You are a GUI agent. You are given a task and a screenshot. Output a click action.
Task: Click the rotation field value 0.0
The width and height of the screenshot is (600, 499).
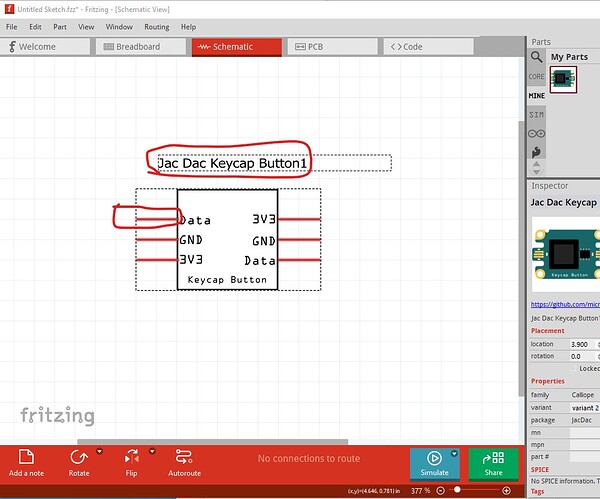click(x=582, y=356)
